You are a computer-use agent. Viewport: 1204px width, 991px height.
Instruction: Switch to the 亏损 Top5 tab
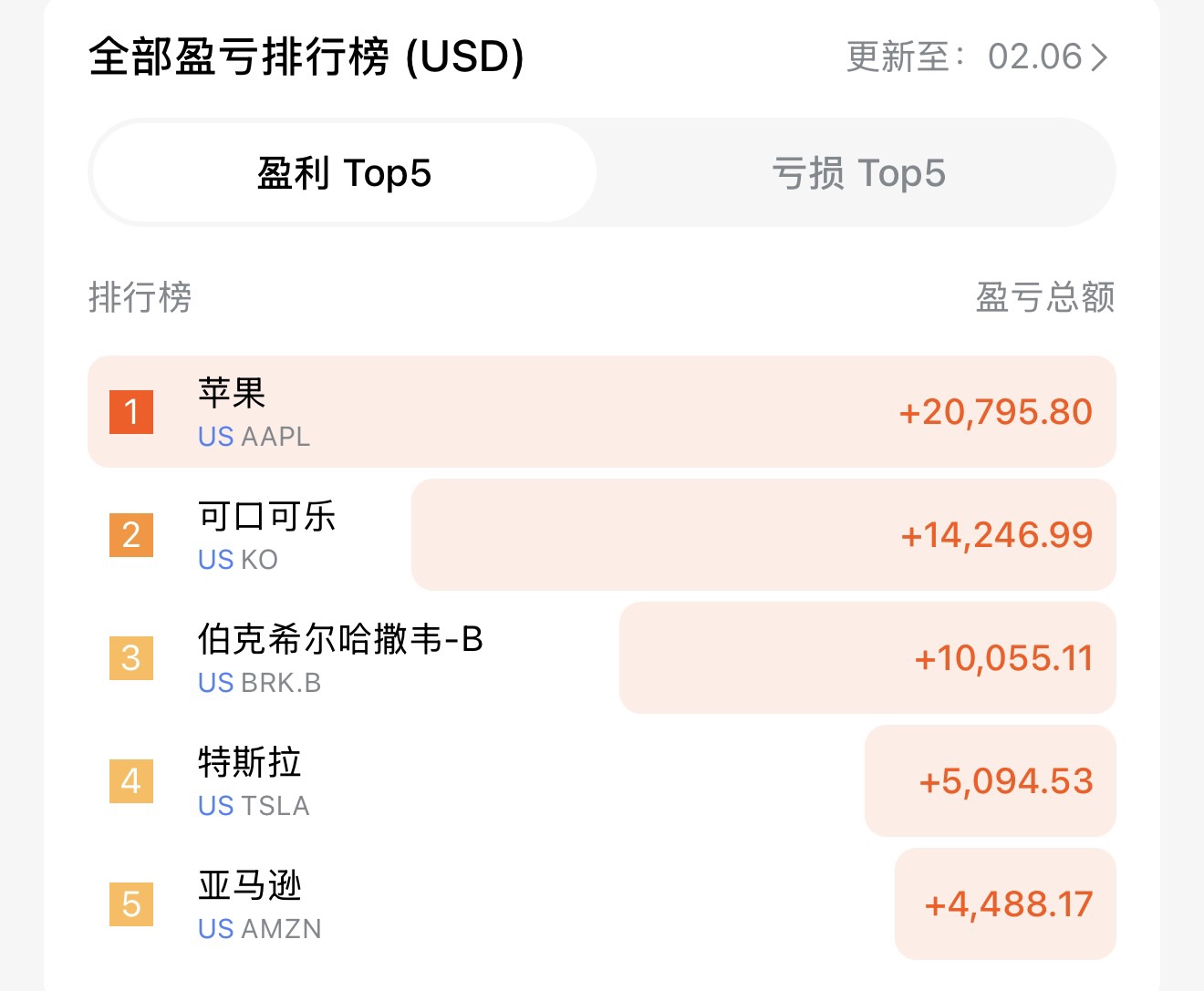[x=858, y=173]
